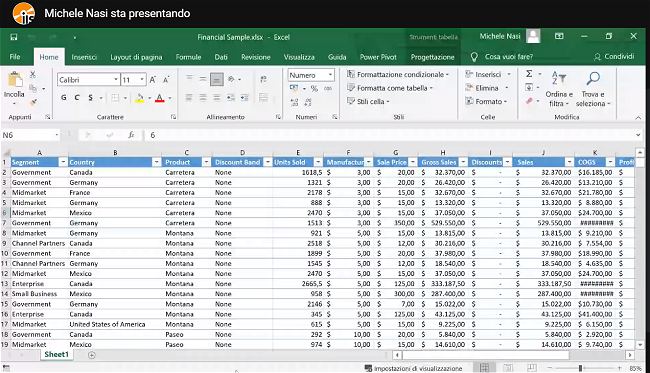This screenshot has width=650, height=373.
Task: Apply yellow fill color
Action: (x=140, y=98)
